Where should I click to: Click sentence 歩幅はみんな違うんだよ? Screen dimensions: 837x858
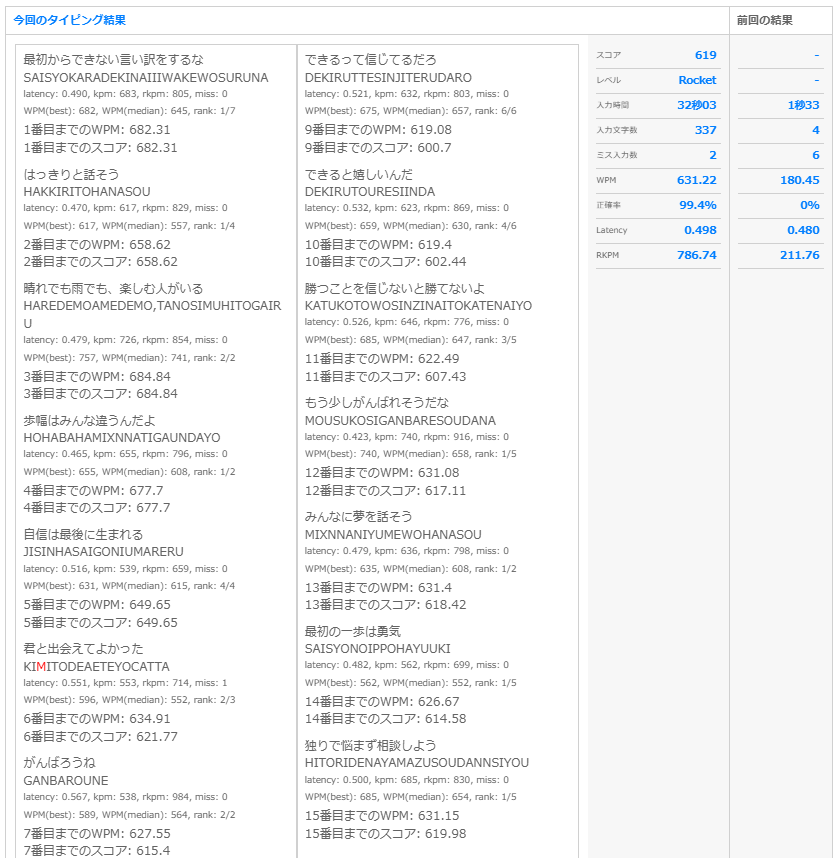[89, 421]
